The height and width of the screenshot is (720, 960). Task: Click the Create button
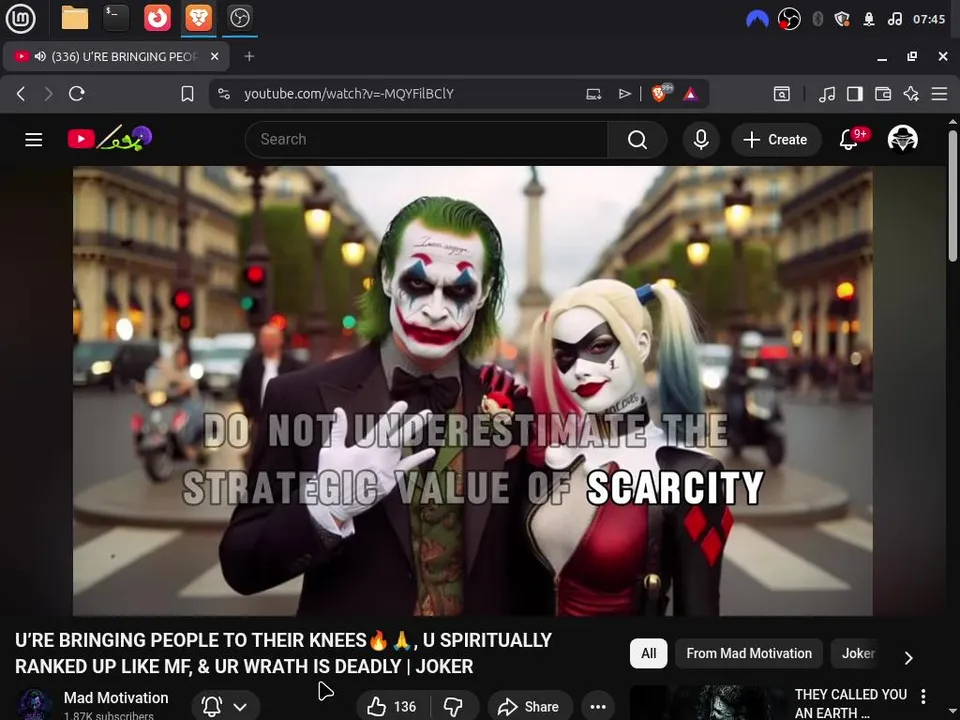pyautogui.click(x=776, y=140)
